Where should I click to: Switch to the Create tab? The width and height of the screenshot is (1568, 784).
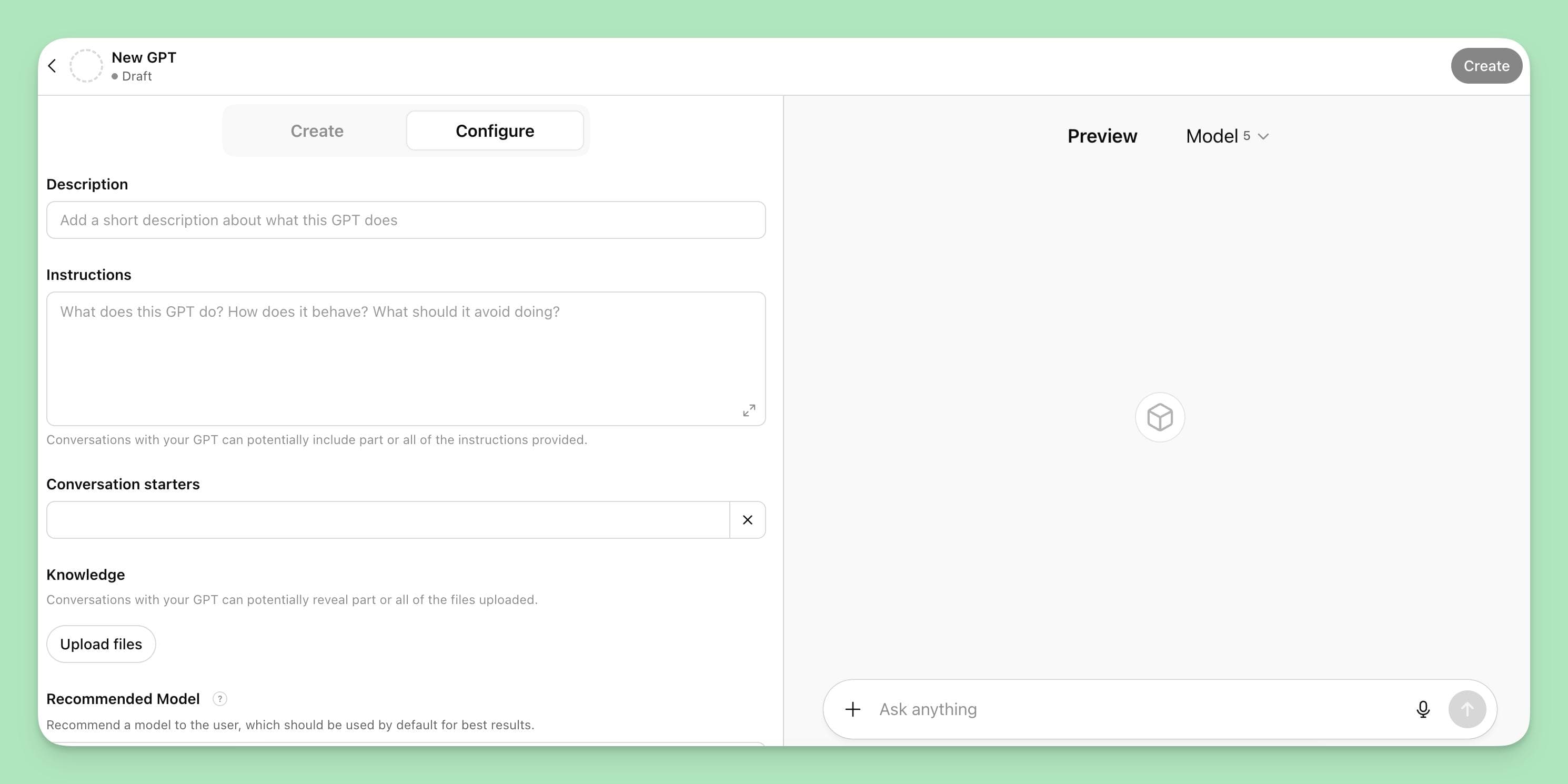317,130
